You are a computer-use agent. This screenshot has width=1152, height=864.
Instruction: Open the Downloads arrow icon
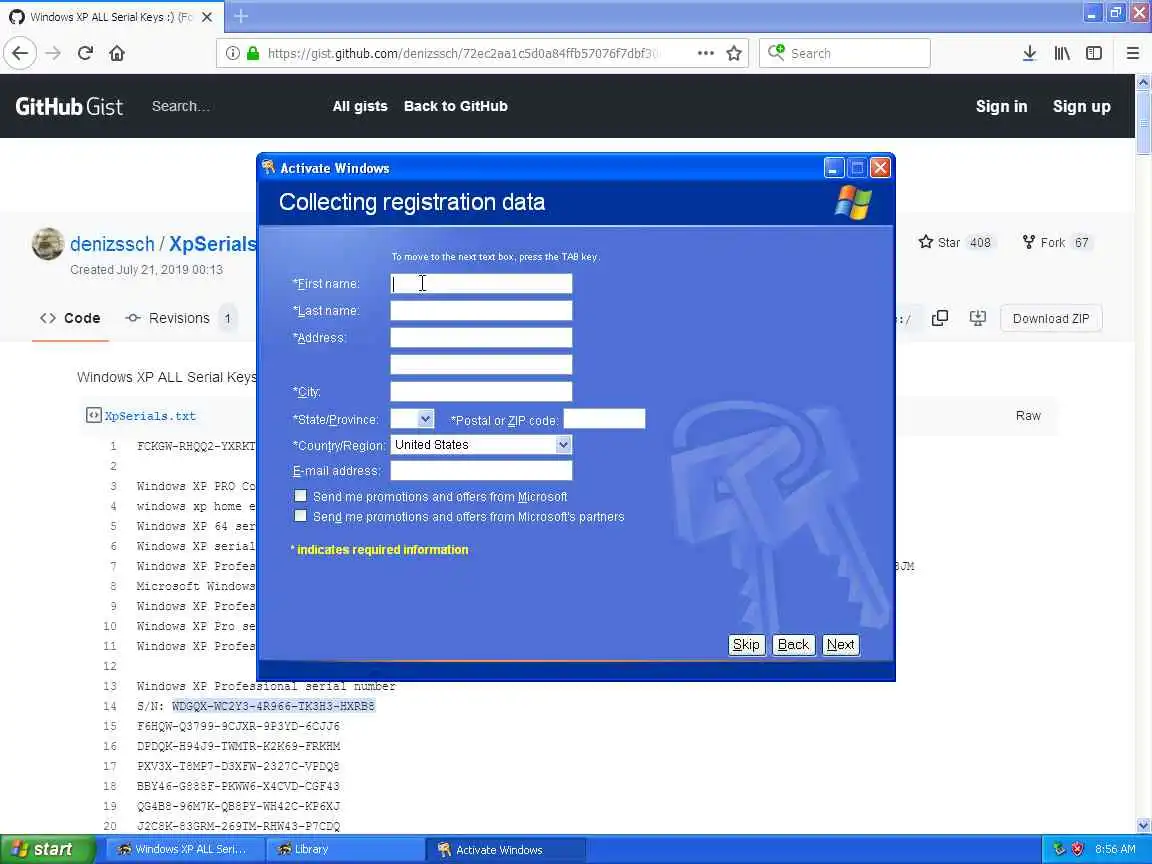click(1029, 53)
